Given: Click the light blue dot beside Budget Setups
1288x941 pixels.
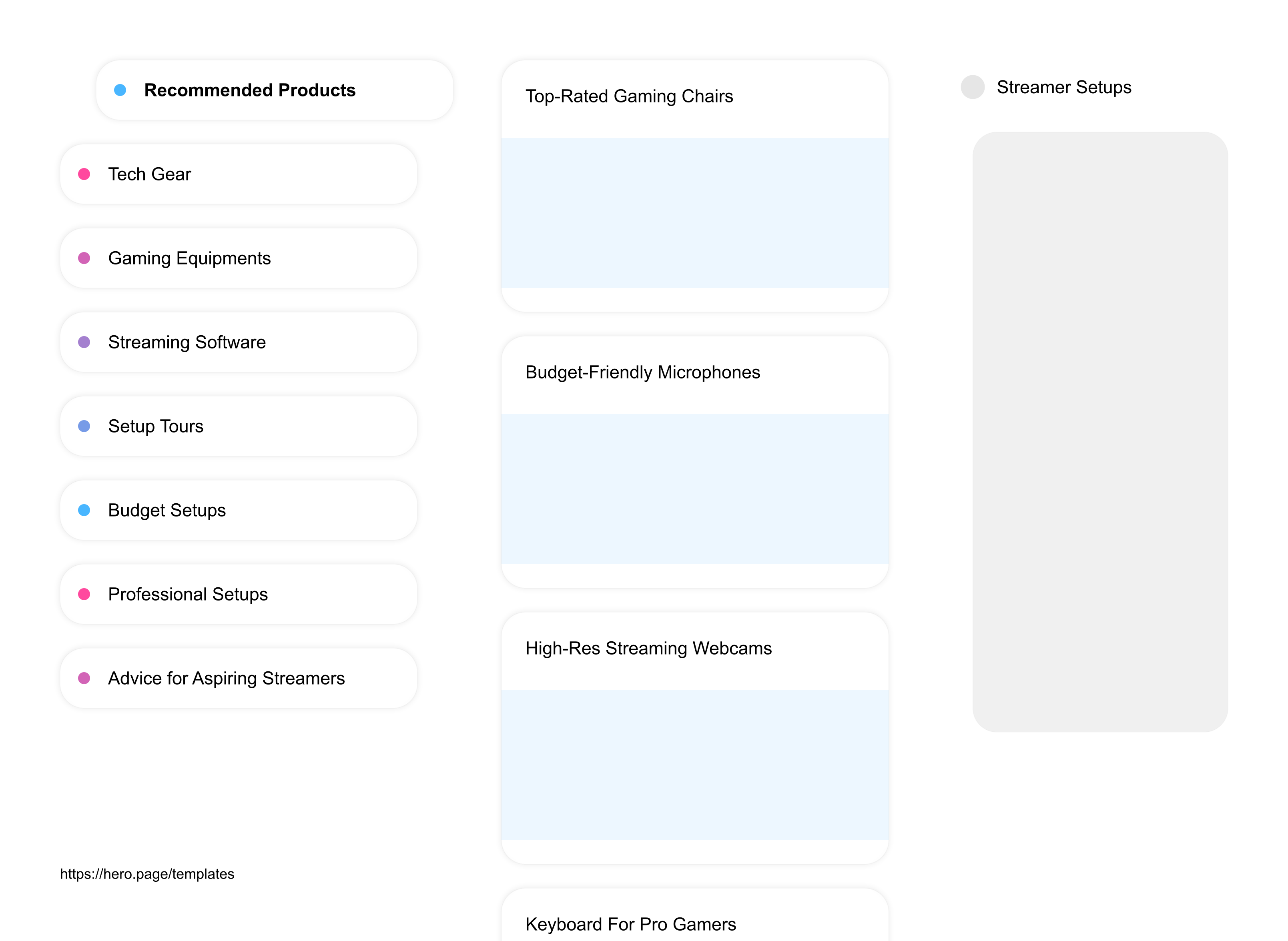Looking at the screenshot, I should (84, 511).
